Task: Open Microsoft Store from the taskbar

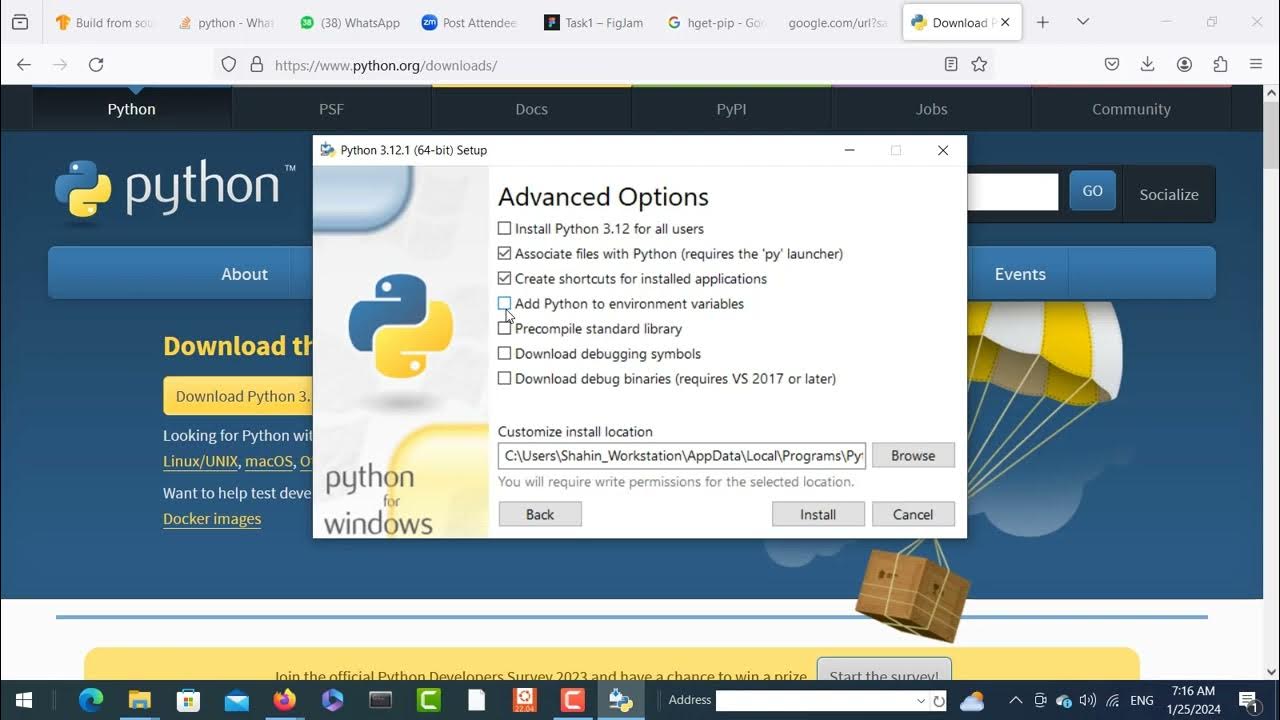Action: 188,700
